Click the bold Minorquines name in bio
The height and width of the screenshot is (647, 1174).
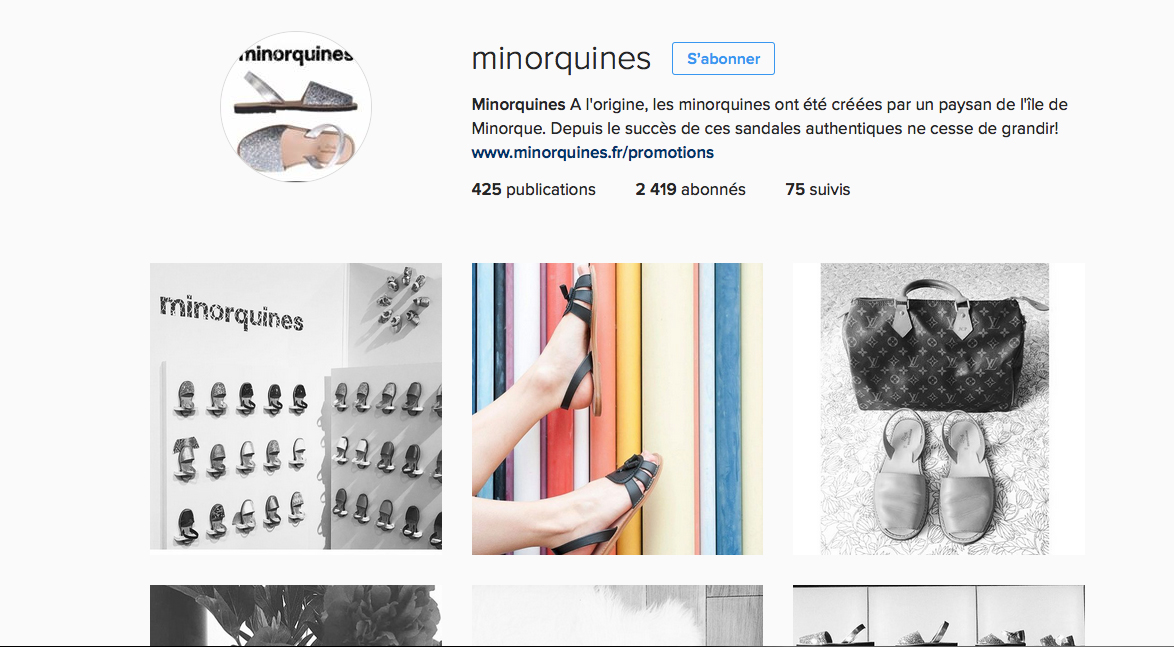tap(518, 104)
